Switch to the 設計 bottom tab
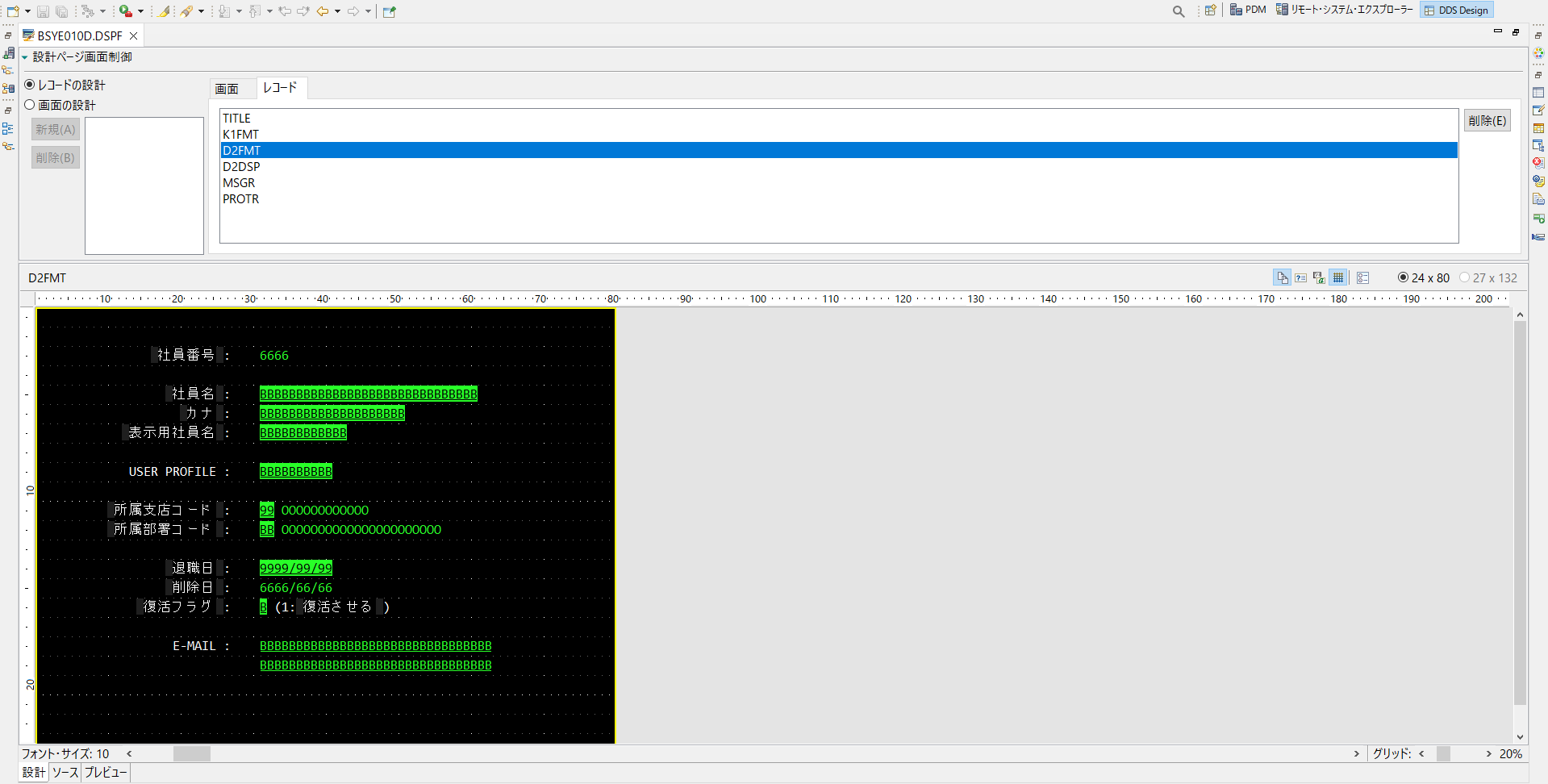 point(34,773)
